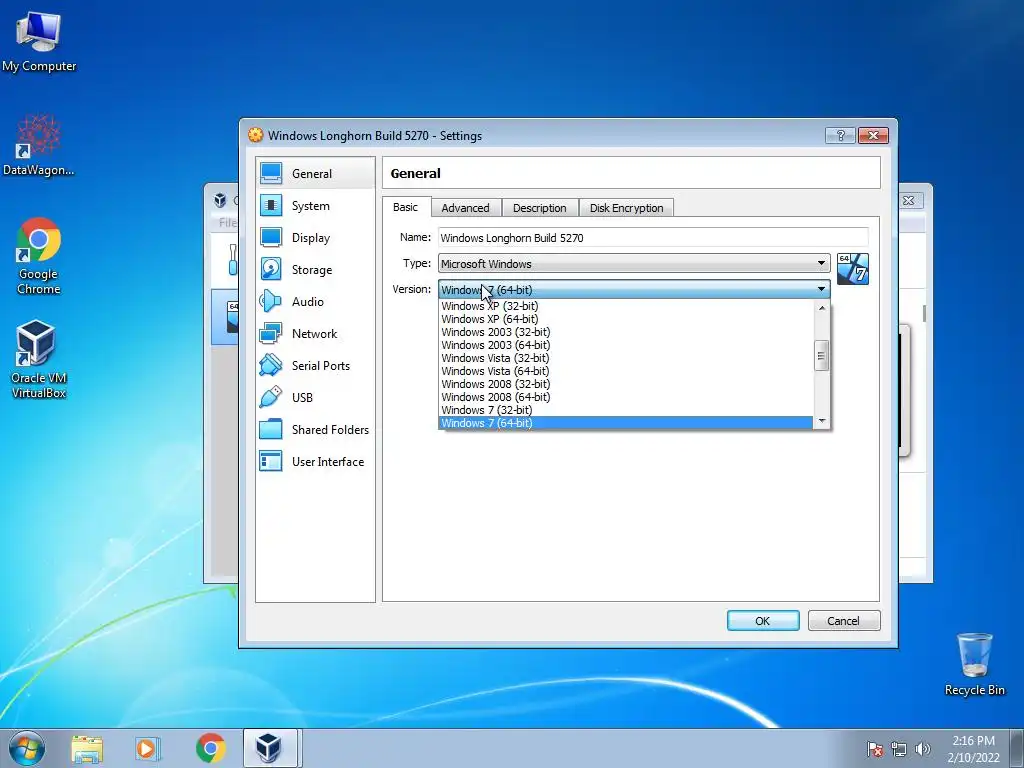Screen dimensions: 1024x768
Task: Click the network tray icon
Action: point(899,750)
